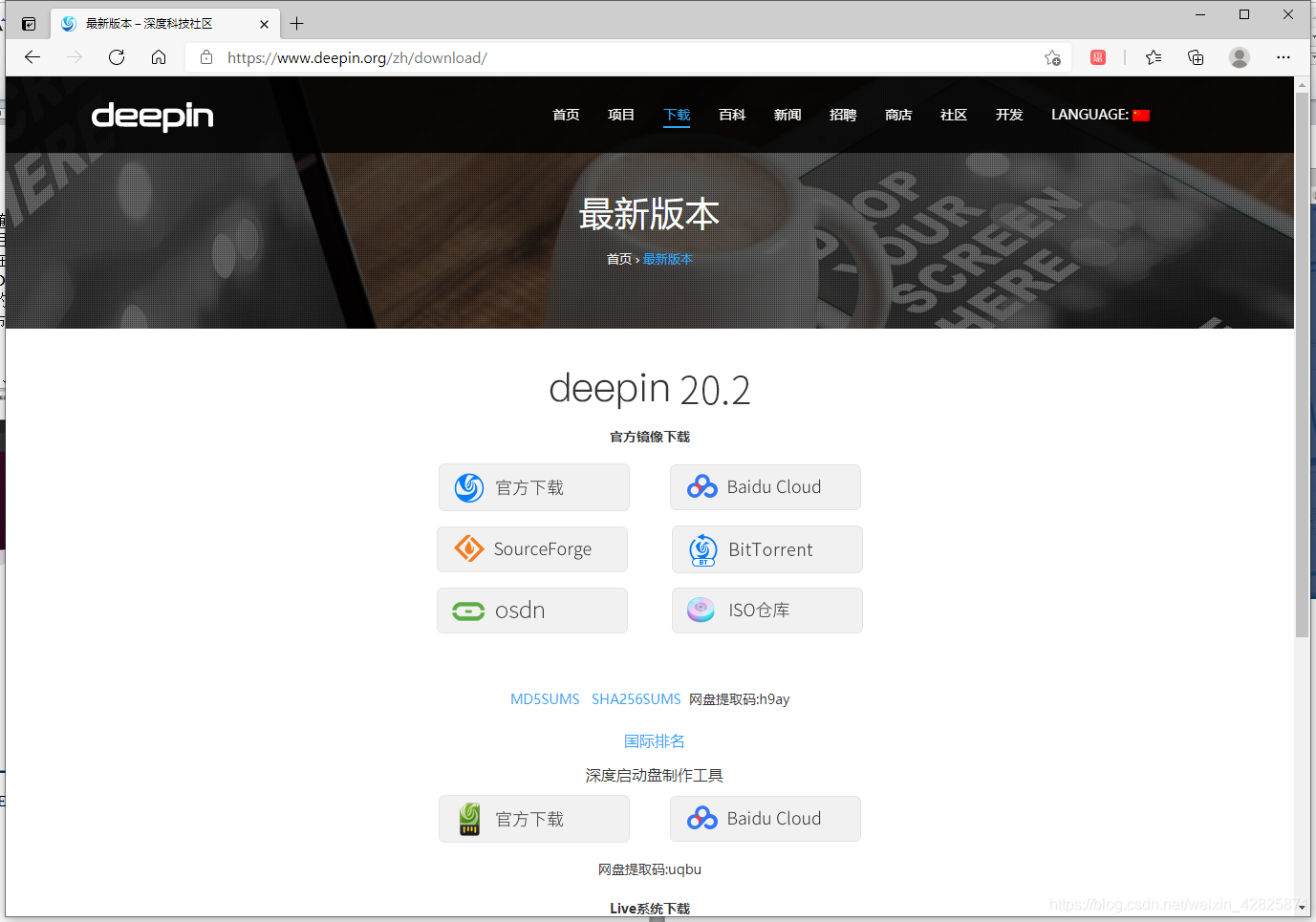Open a new tab with plus icon
The height and width of the screenshot is (922, 1316).
coord(297,24)
